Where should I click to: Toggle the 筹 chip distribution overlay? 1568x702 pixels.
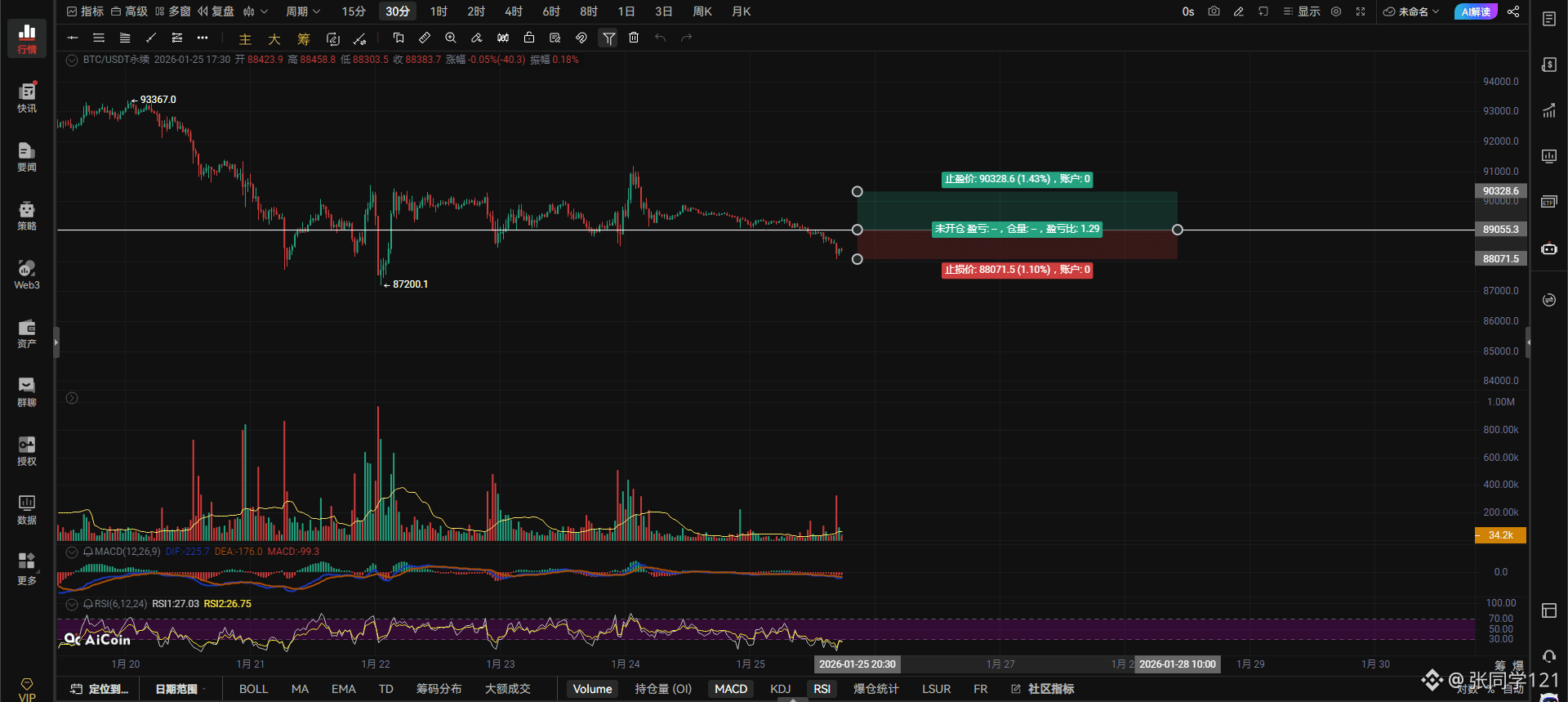click(304, 38)
